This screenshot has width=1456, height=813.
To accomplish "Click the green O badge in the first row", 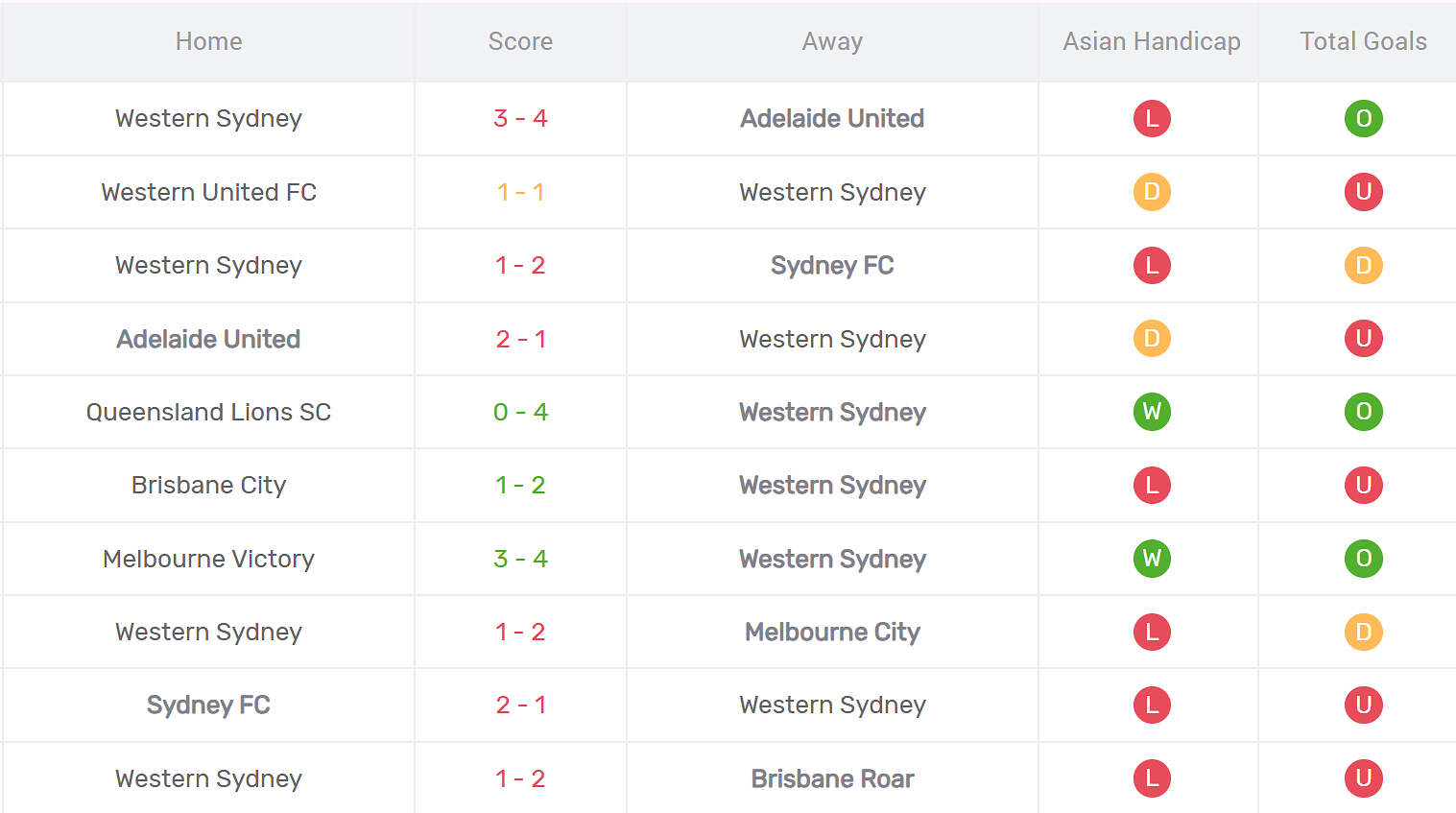I will 1363,118.
